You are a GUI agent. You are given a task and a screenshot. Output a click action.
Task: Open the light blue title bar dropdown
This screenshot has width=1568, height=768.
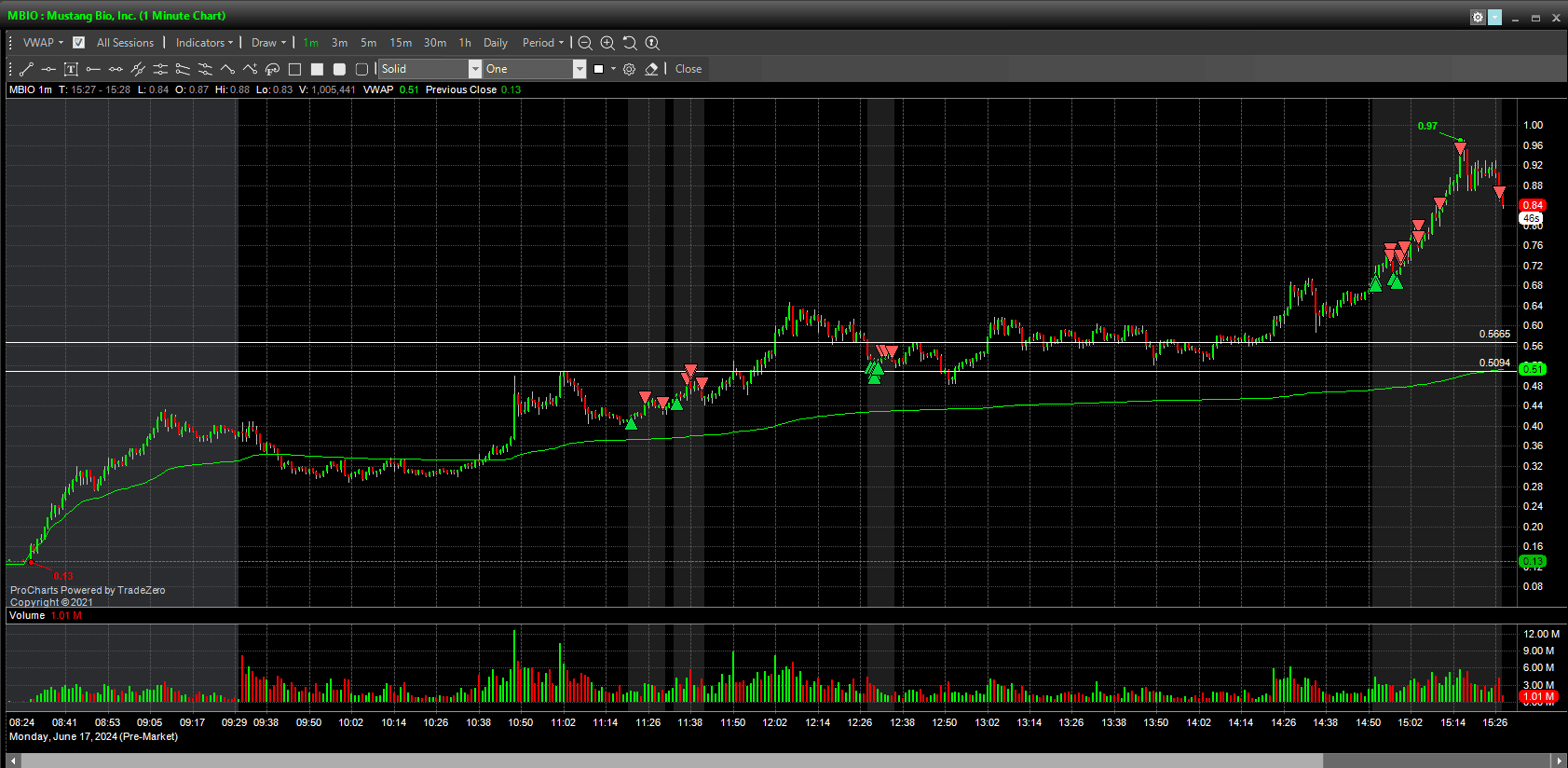point(1495,17)
